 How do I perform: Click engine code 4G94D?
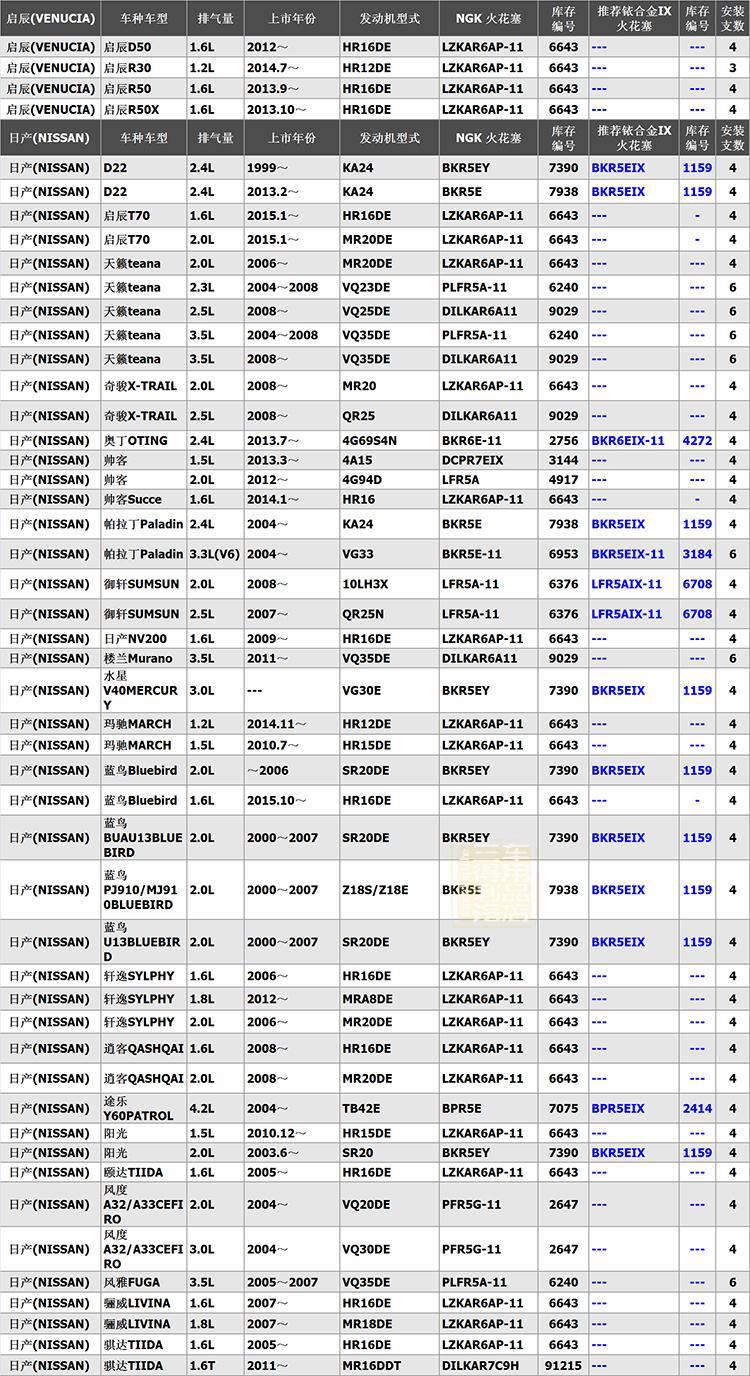362,480
